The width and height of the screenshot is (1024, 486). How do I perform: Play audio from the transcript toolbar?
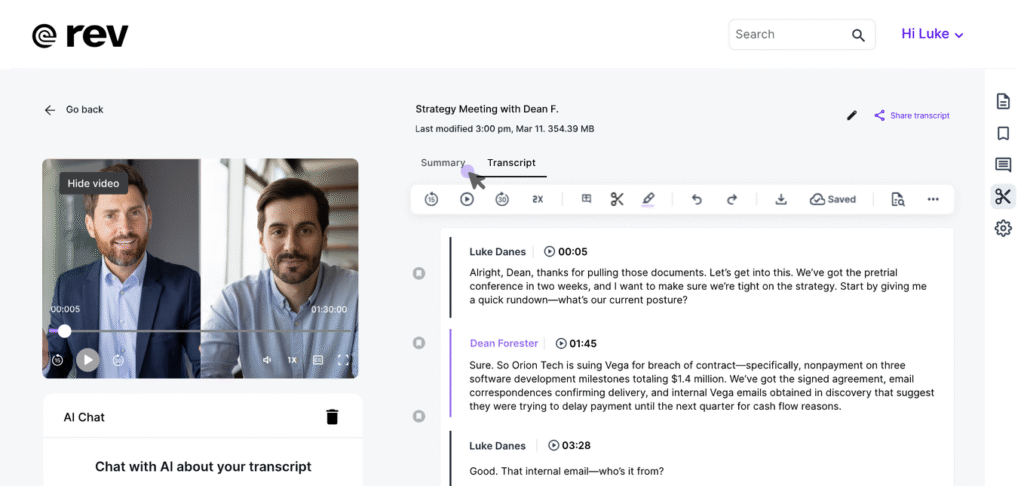[x=467, y=200]
